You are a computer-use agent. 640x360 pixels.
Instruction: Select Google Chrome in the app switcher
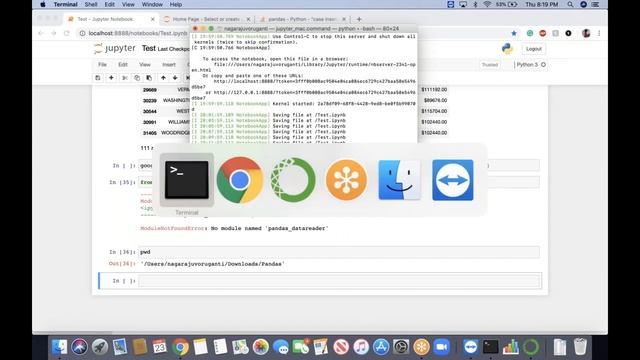(240, 180)
